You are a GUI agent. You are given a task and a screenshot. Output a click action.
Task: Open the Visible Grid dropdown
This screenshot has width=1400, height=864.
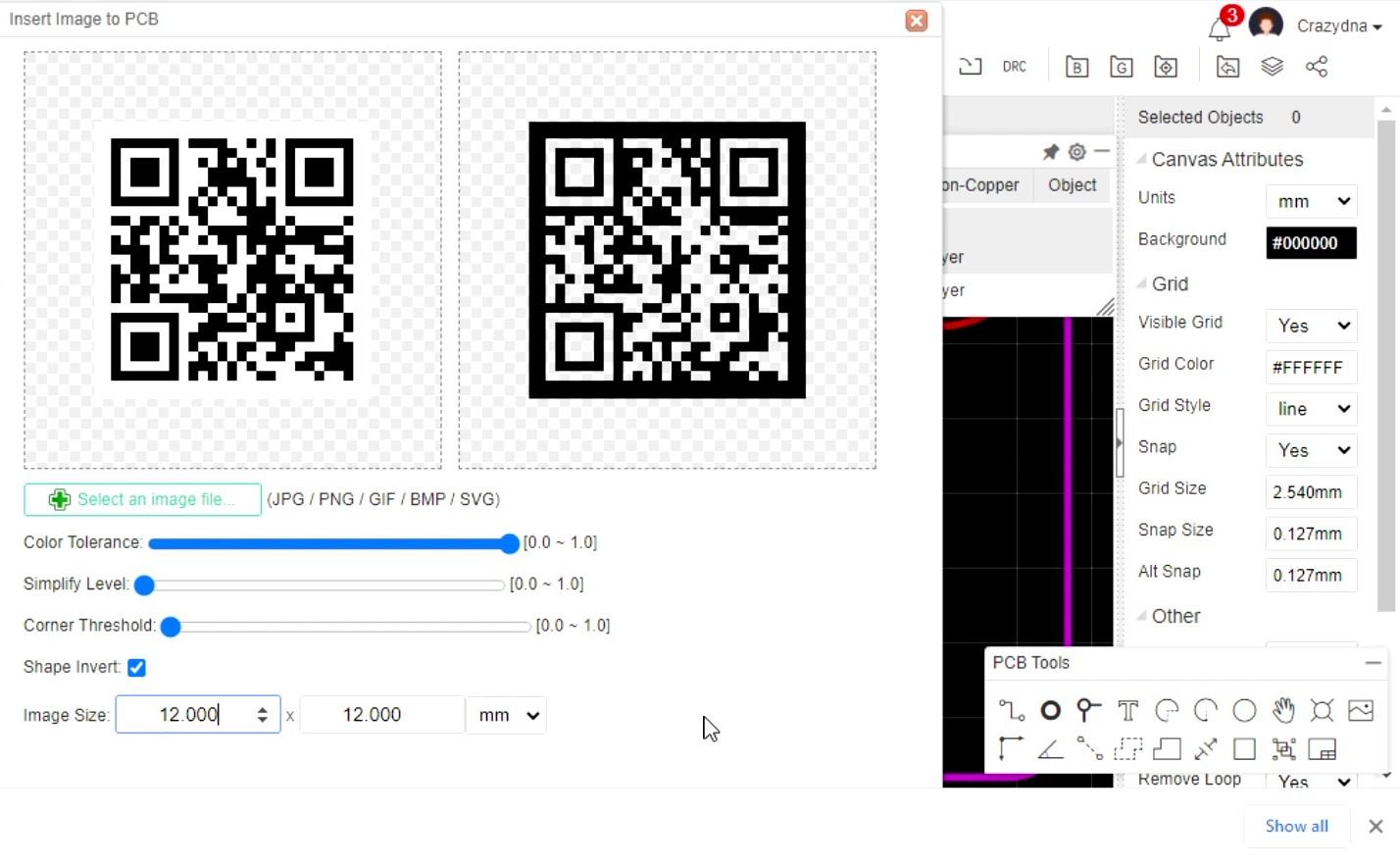[x=1311, y=326]
